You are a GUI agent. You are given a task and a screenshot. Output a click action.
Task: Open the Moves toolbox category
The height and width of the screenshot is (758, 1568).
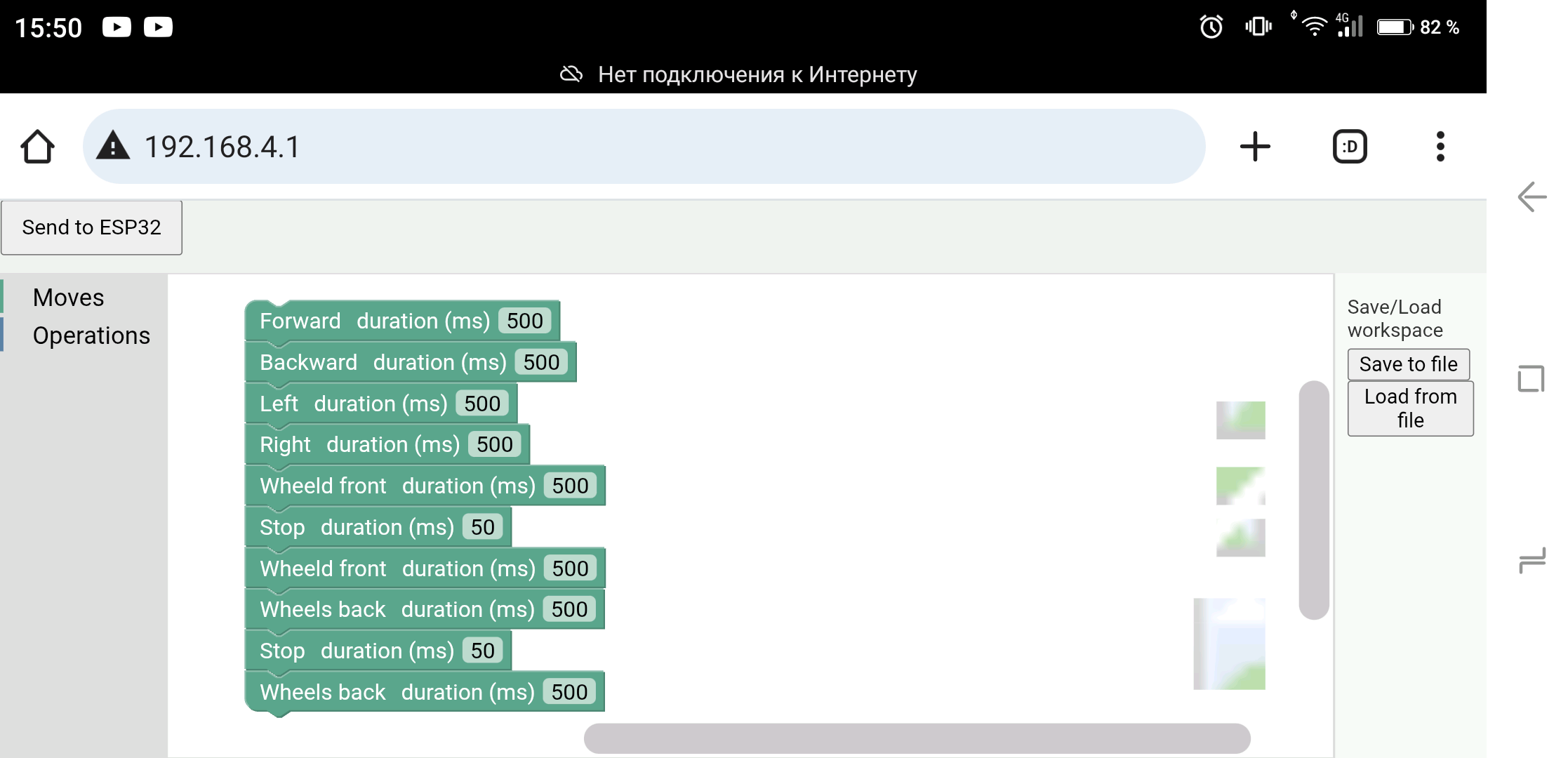(69, 298)
